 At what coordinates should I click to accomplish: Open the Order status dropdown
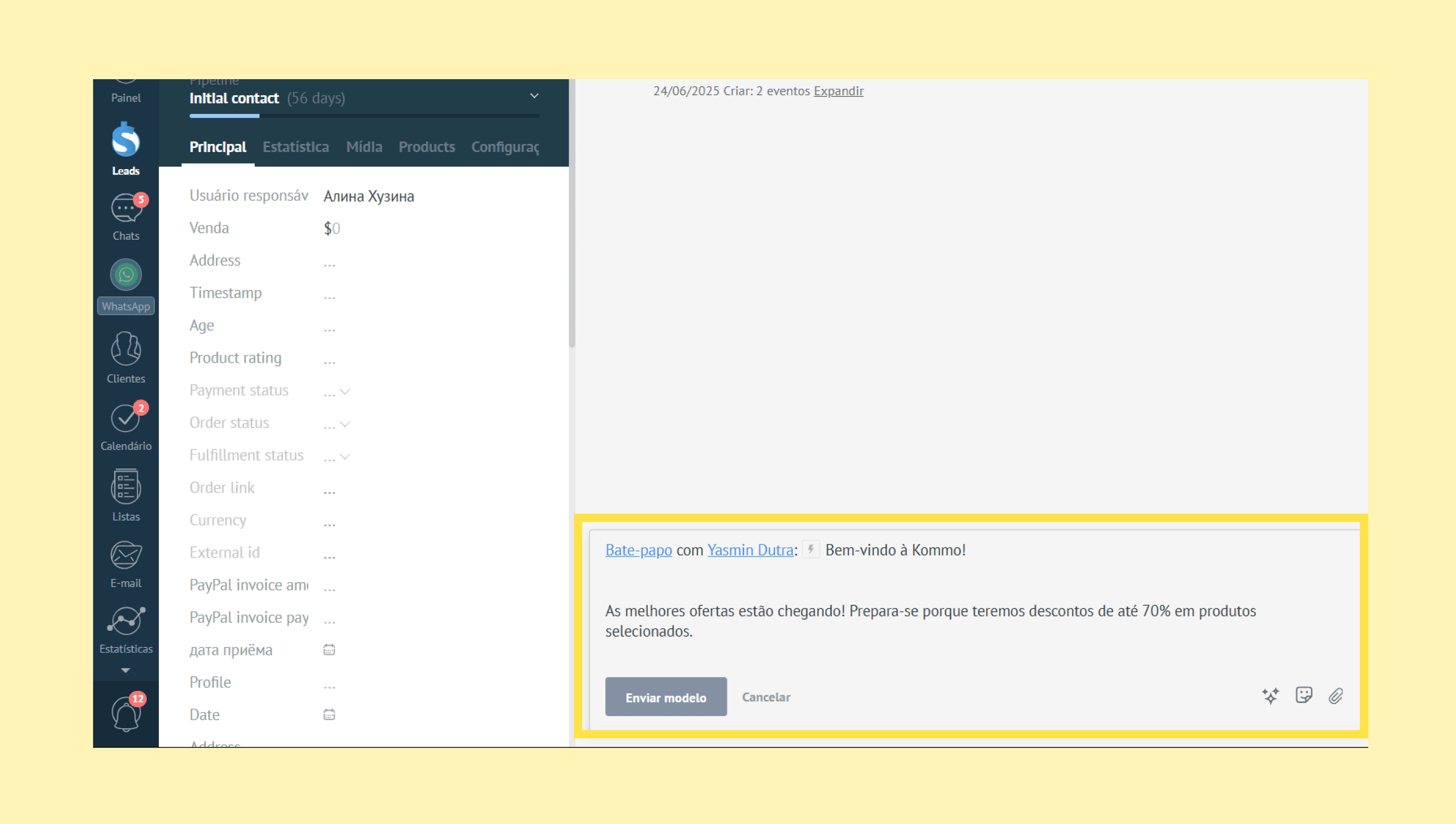(344, 424)
